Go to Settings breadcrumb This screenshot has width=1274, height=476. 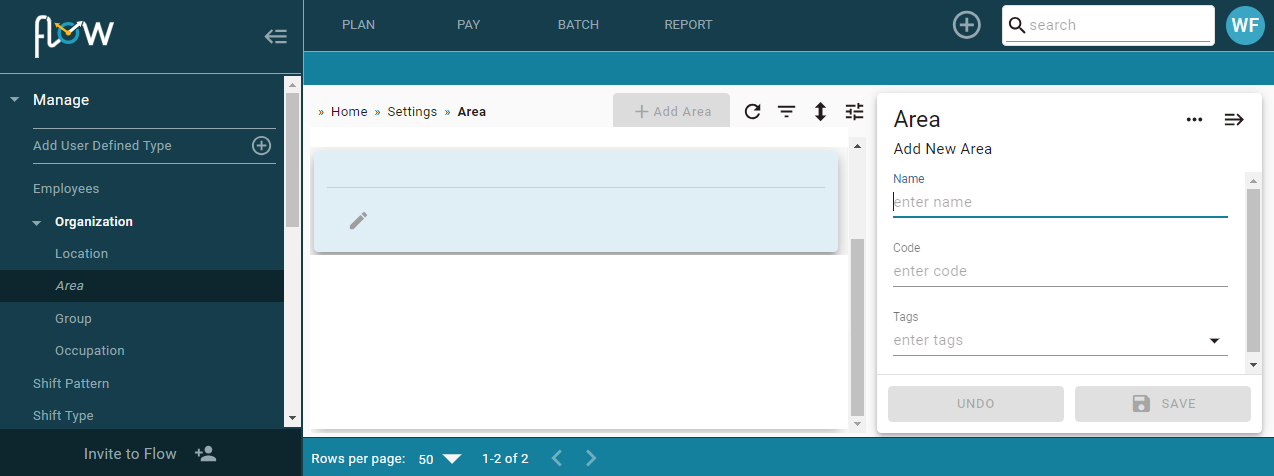[412, 112]
